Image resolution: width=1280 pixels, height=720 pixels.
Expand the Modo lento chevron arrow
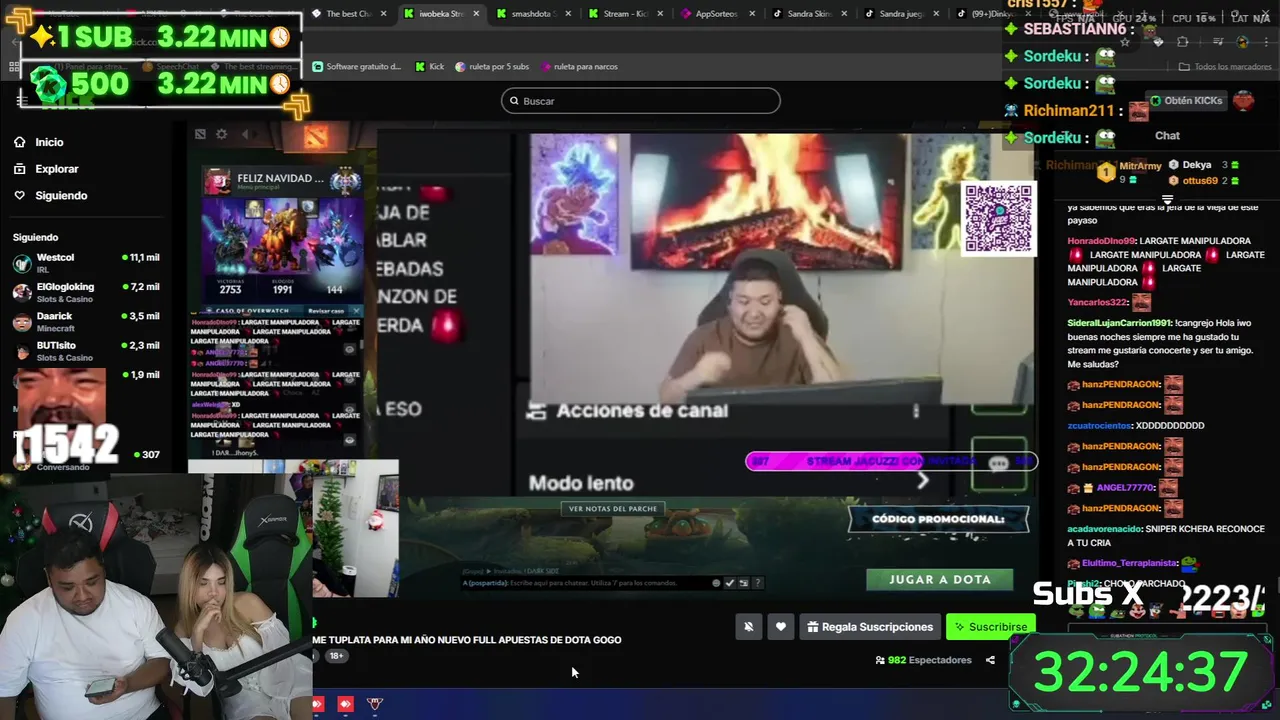tap(922, 481)
